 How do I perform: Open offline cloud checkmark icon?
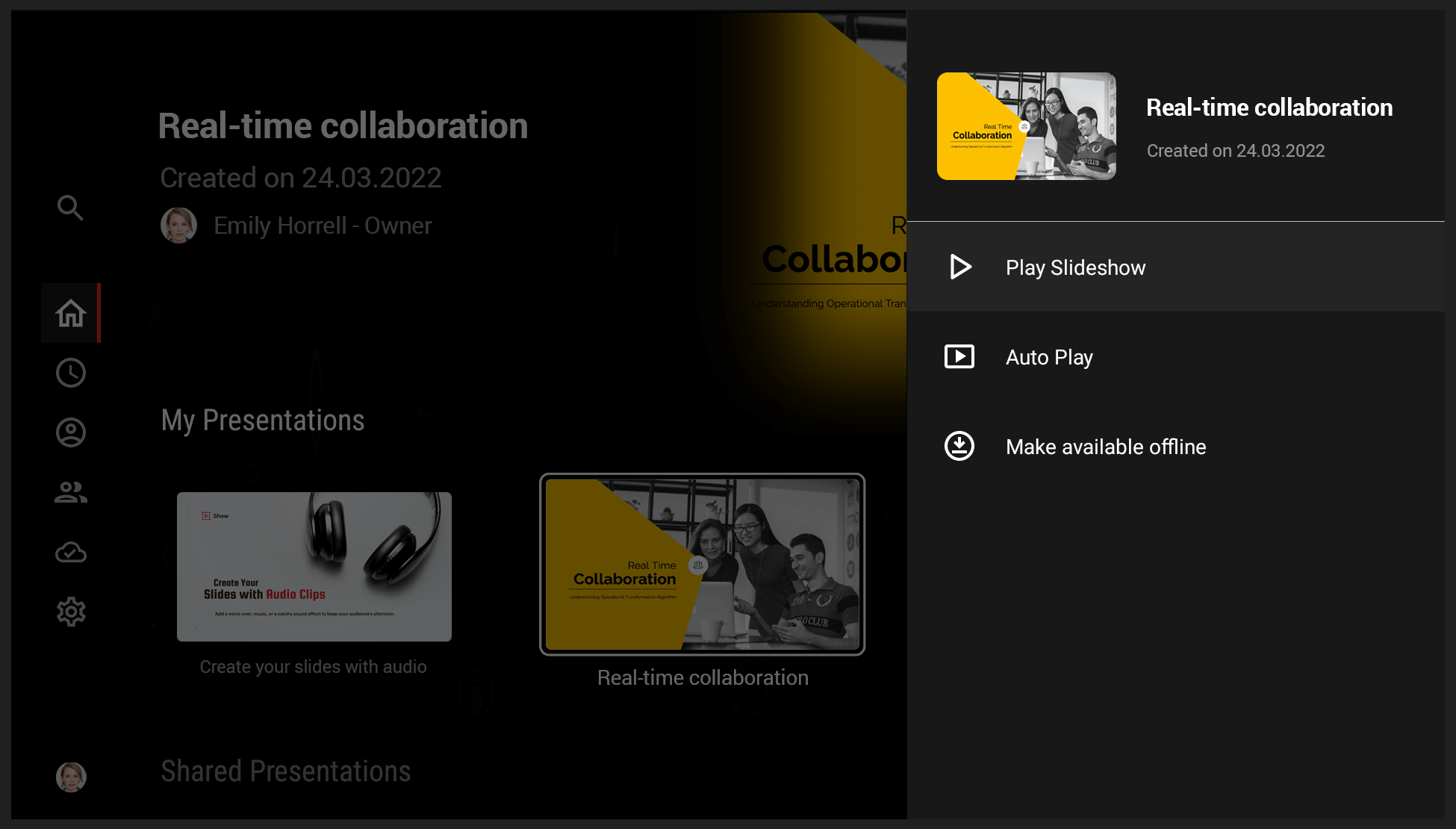tap(71, 553)
